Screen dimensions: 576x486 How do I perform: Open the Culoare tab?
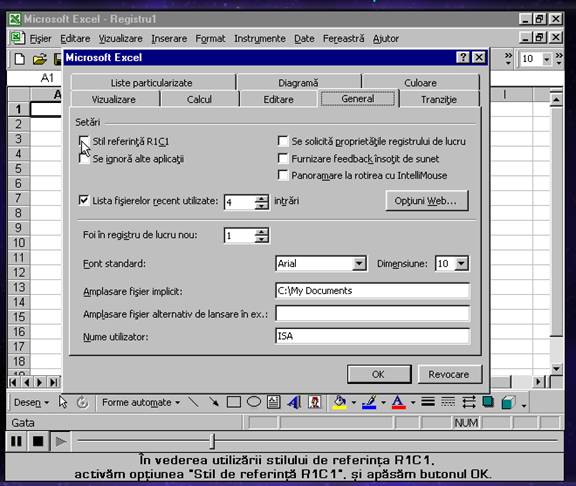point(420,83)
